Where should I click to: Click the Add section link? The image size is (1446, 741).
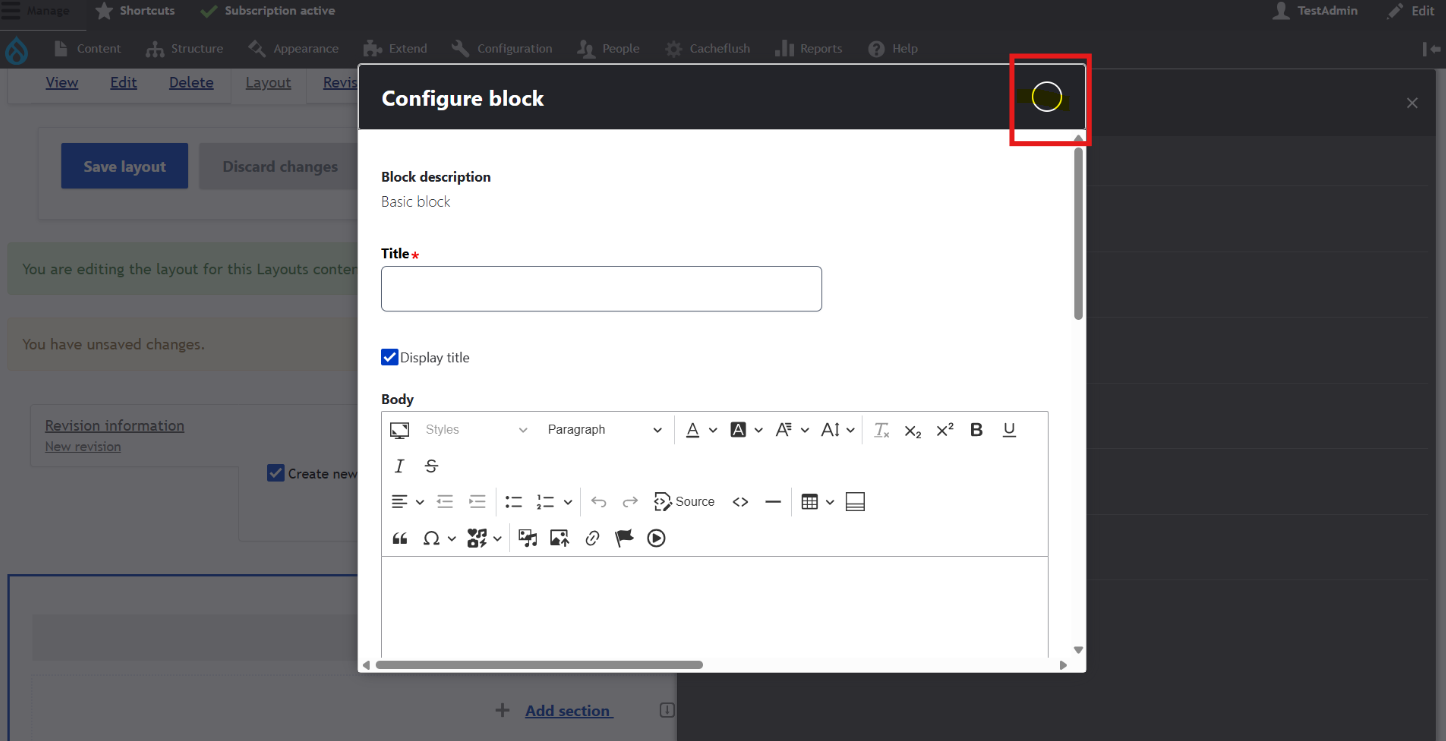567,711
